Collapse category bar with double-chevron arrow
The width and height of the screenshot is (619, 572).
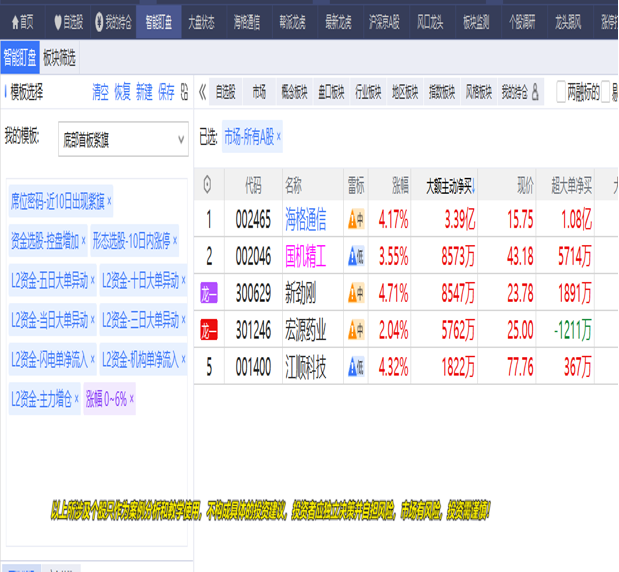pos(202,93)
